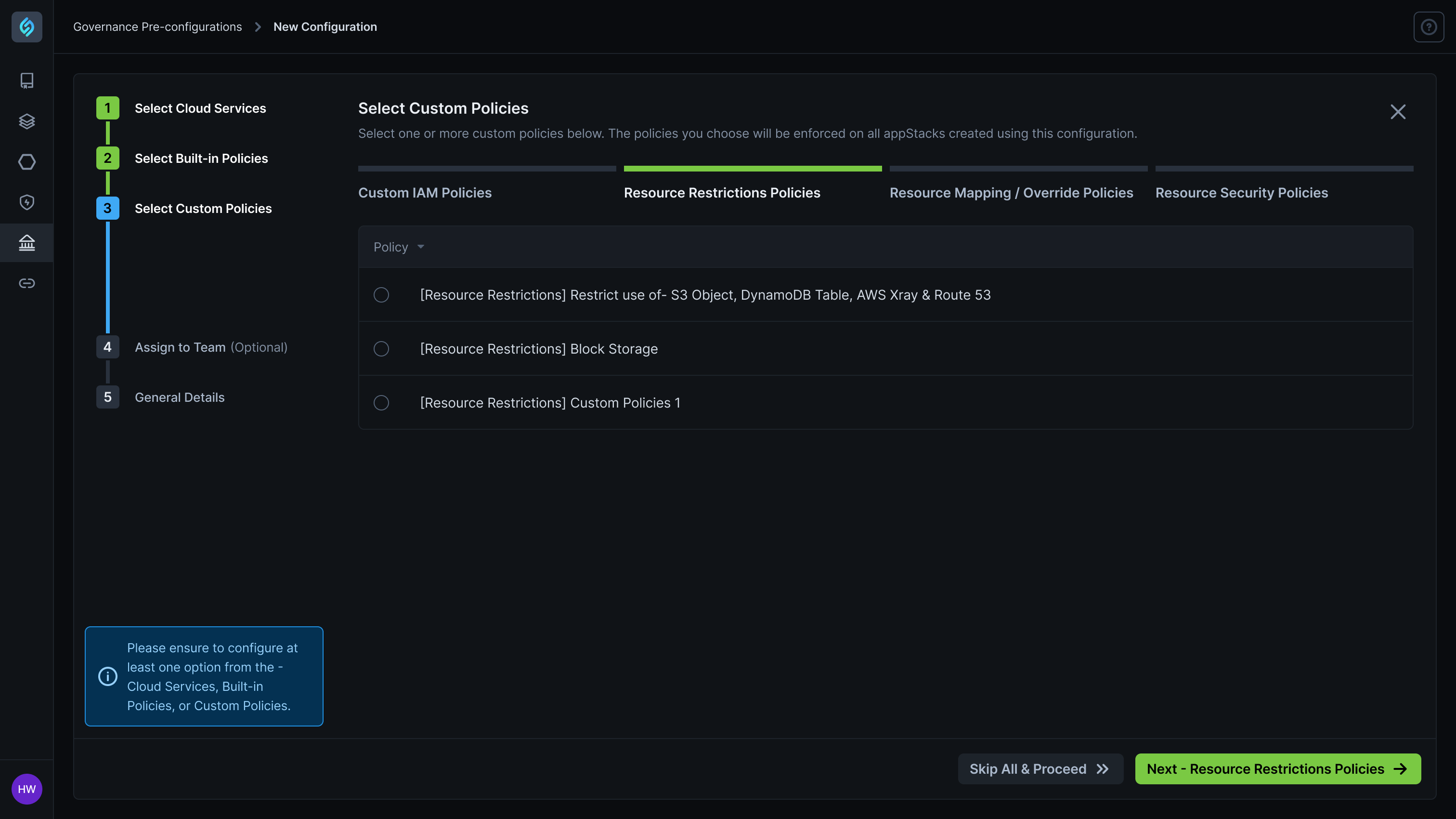Click step 1 number badge

(x=107, y=108)
